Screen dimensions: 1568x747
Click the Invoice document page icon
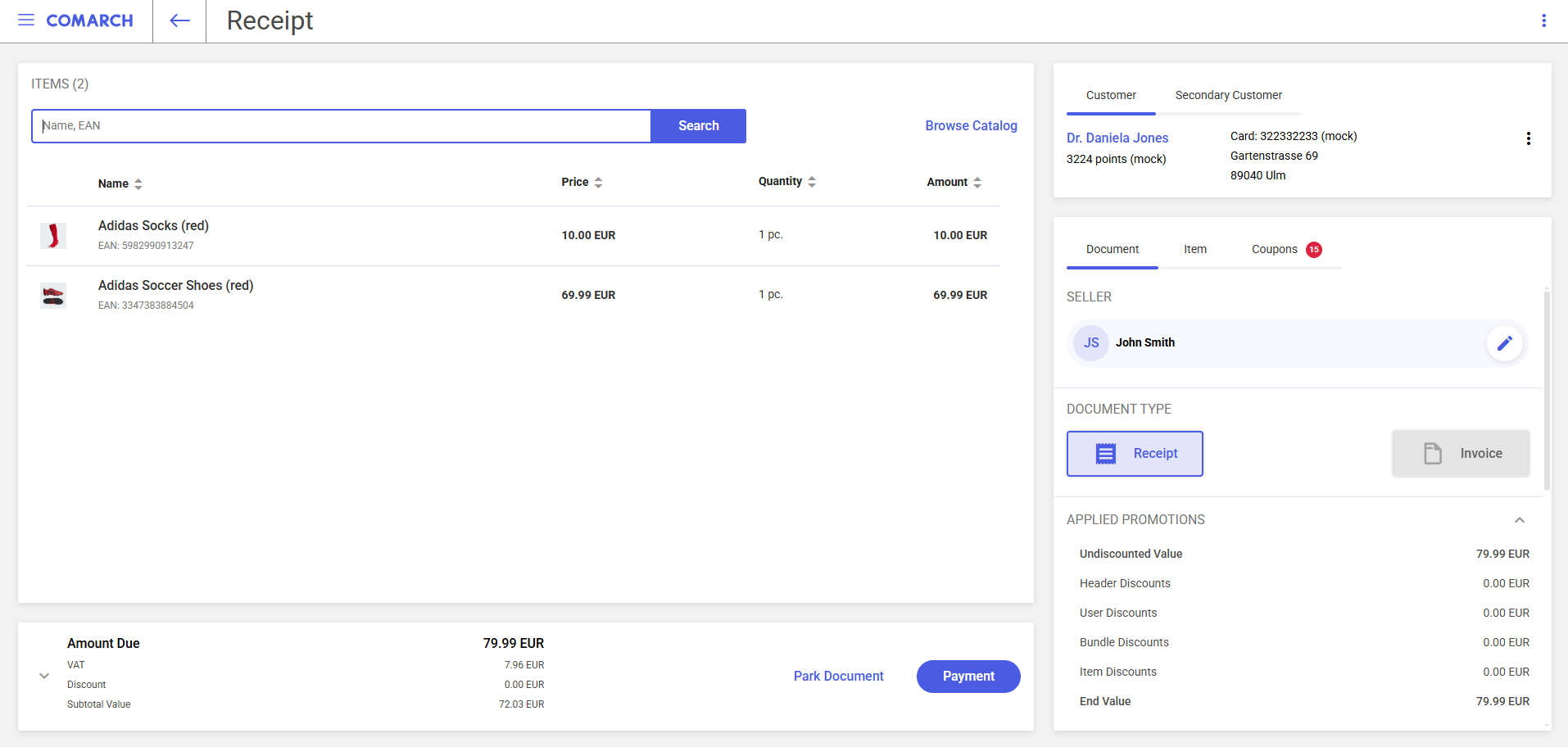tap(1432, 454)
